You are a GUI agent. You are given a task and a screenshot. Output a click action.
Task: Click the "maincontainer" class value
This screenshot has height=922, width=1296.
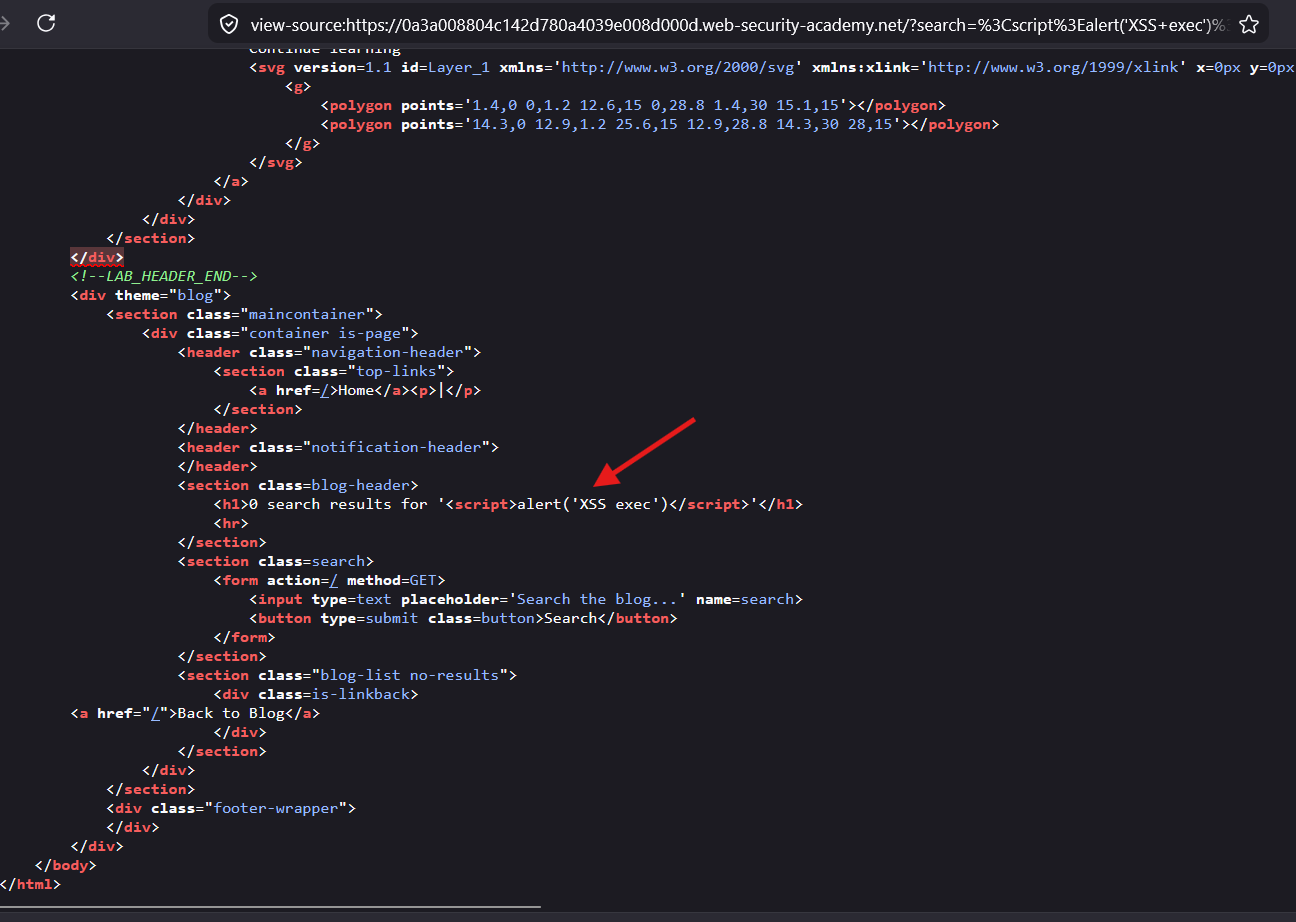(311, 314)
